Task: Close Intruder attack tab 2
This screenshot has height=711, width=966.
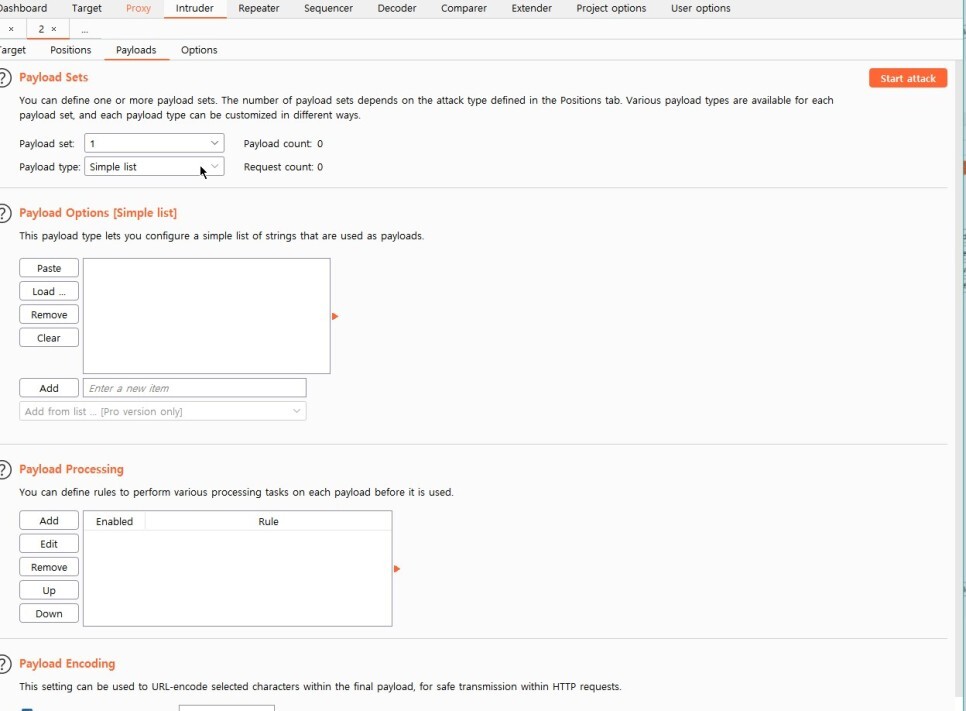Action: pyautogui.click(x=54, y=29)
